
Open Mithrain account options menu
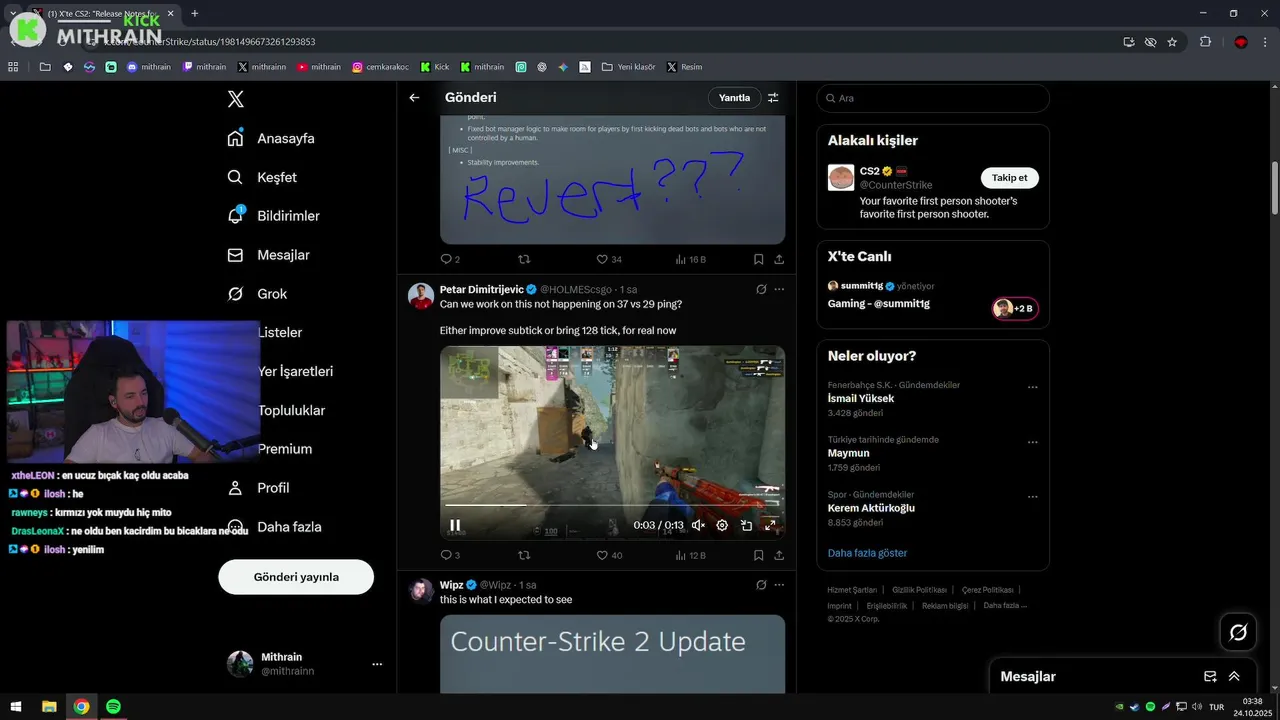click(377, 664)
